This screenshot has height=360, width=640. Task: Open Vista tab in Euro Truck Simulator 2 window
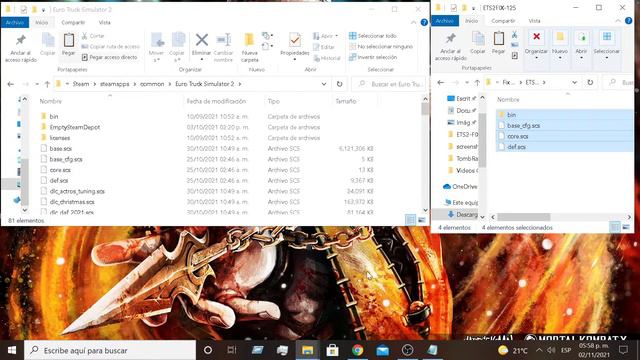tap(104, 22)
